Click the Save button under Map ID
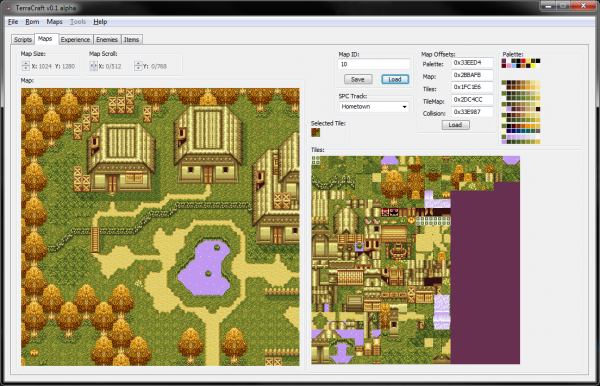 tap(358, 79)
